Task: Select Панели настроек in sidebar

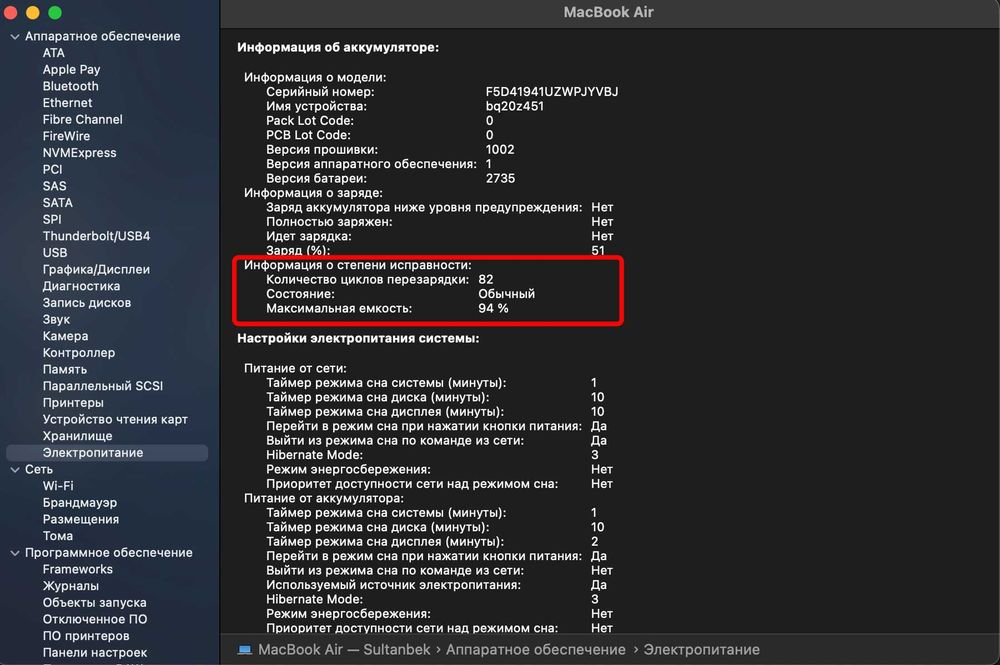Action: [x=94, y=653]
